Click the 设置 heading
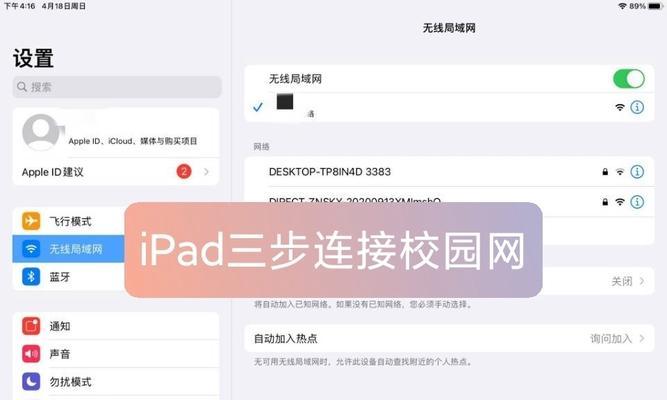The width and height of the screenshot is (667, 400). click(x=33, y=58)
